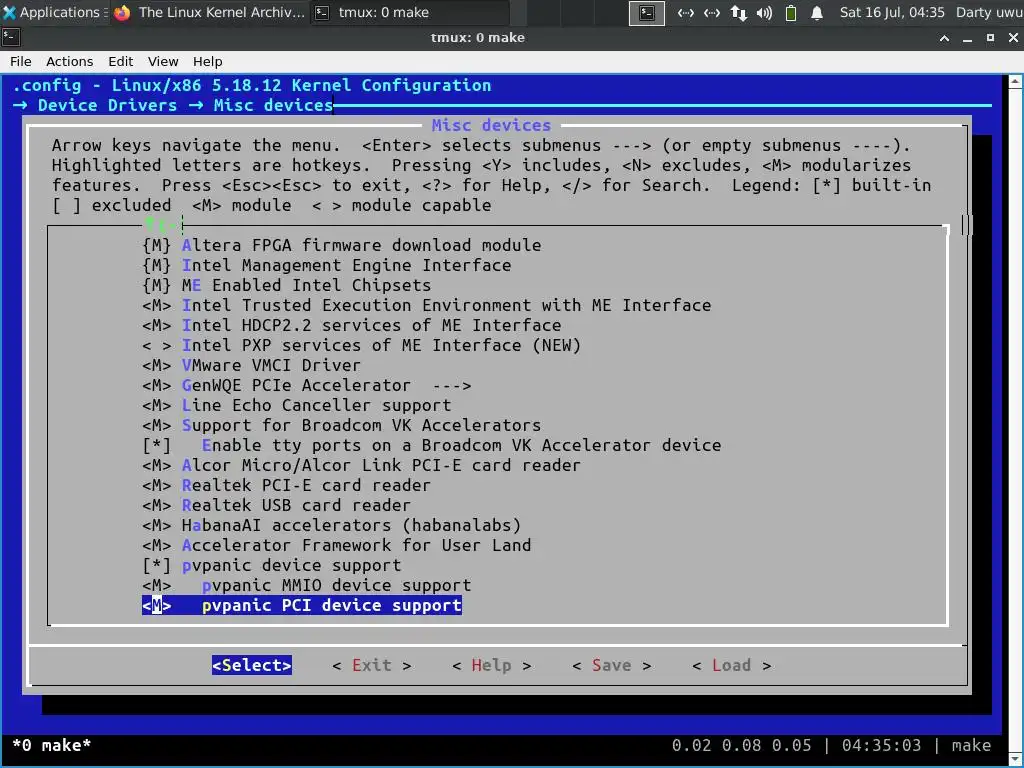The height and width of the screenshot is (768, 1024).
Task: Click the terminal scrollbar up arrow
Action: click(1016, 82)
